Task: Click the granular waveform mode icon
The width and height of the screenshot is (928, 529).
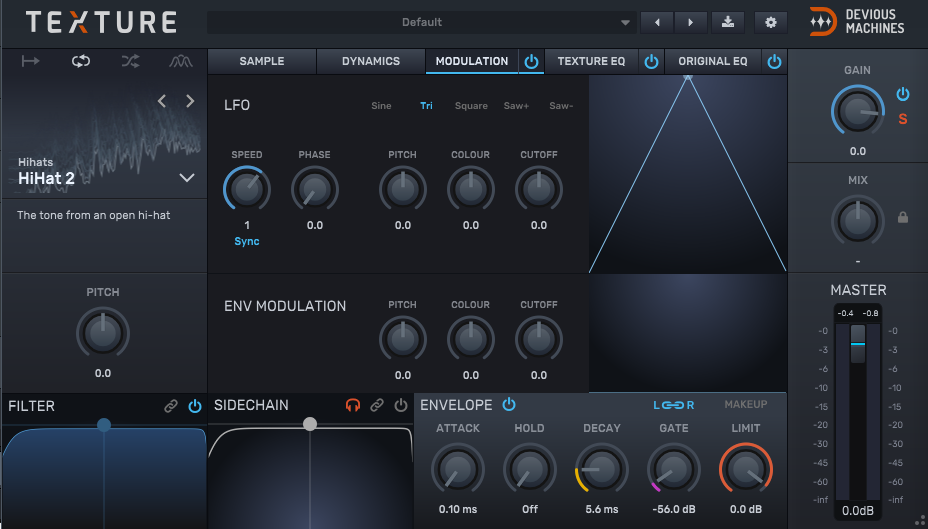Action: [x=181, y=61]
